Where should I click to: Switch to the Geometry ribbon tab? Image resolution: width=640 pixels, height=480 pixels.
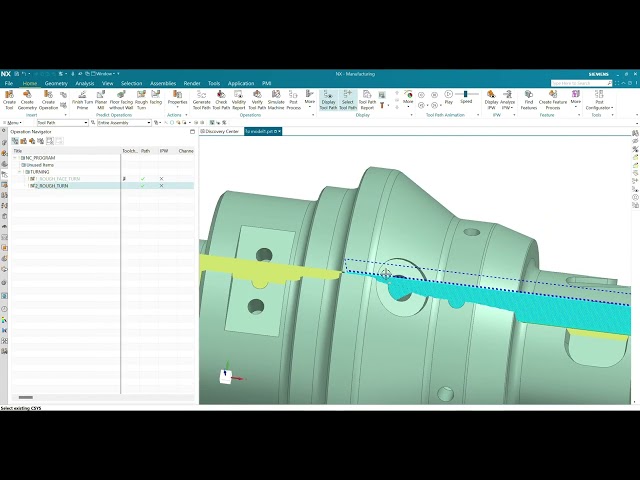[56, 83]
